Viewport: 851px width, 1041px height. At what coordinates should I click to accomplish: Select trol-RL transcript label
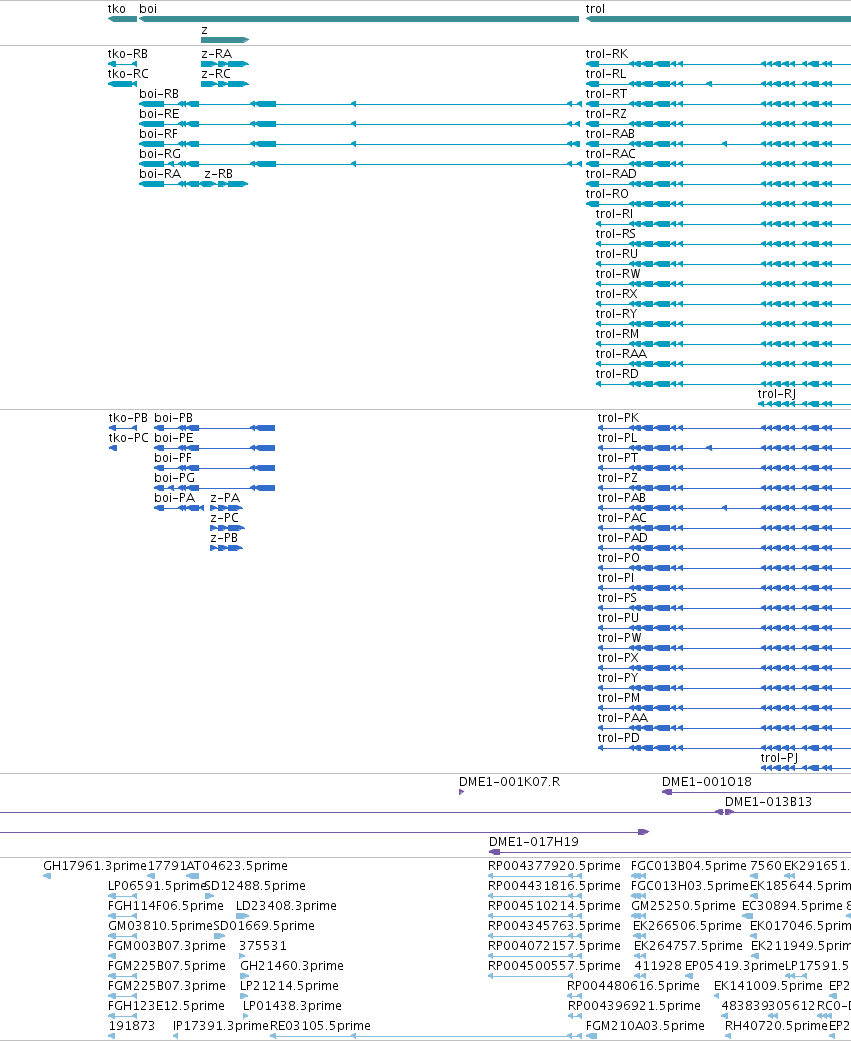[x=606, y=74]
